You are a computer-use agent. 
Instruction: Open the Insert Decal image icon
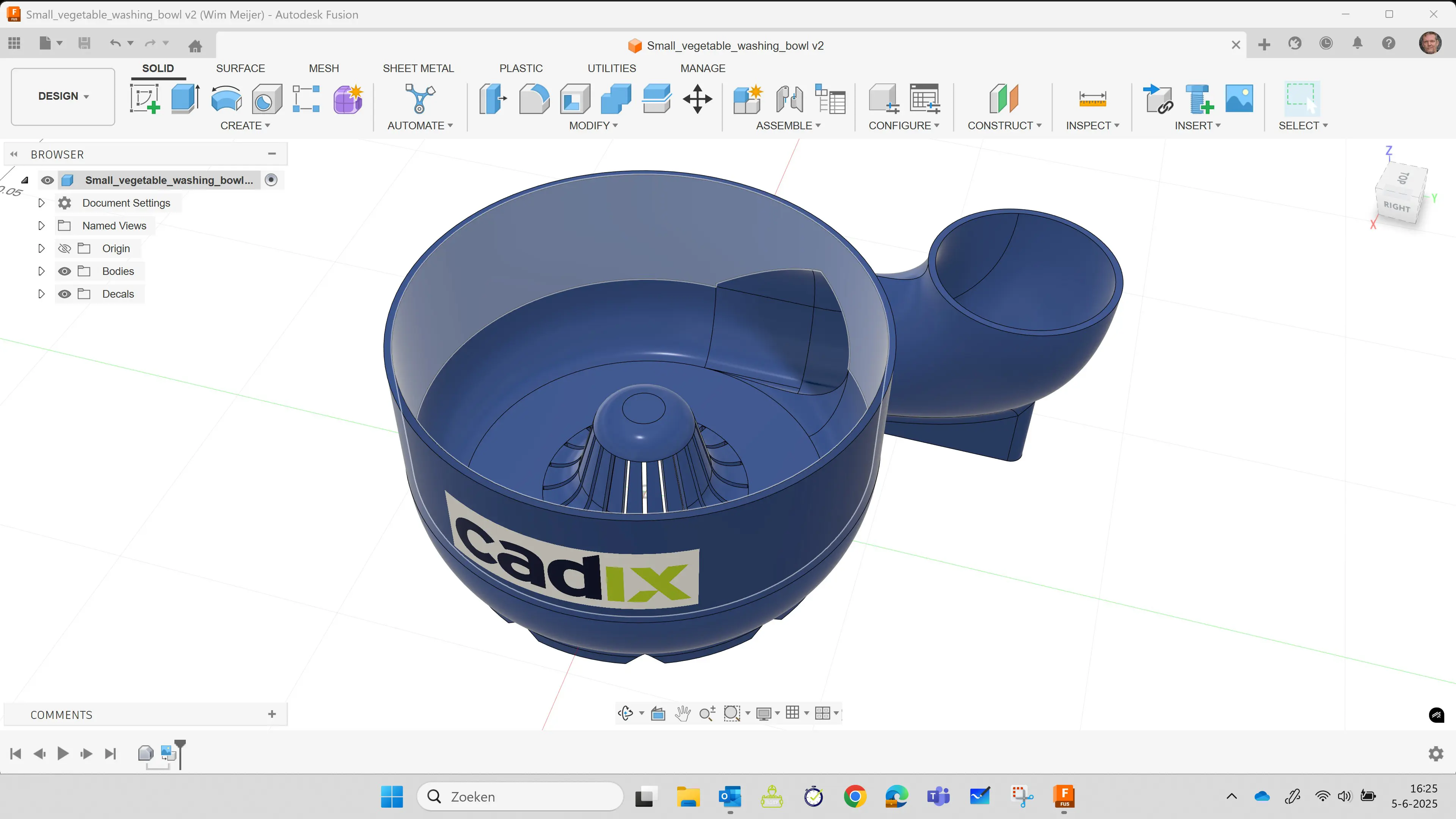click(x=1239, y=99)
